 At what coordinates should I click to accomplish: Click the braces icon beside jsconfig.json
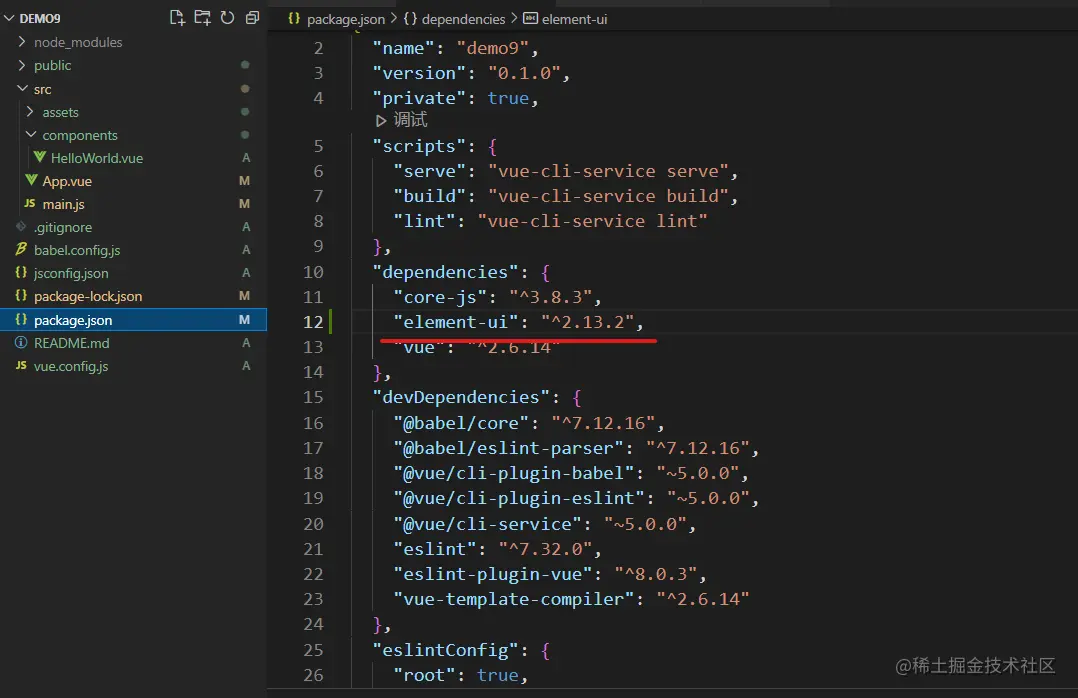click(x=21, y=272)
